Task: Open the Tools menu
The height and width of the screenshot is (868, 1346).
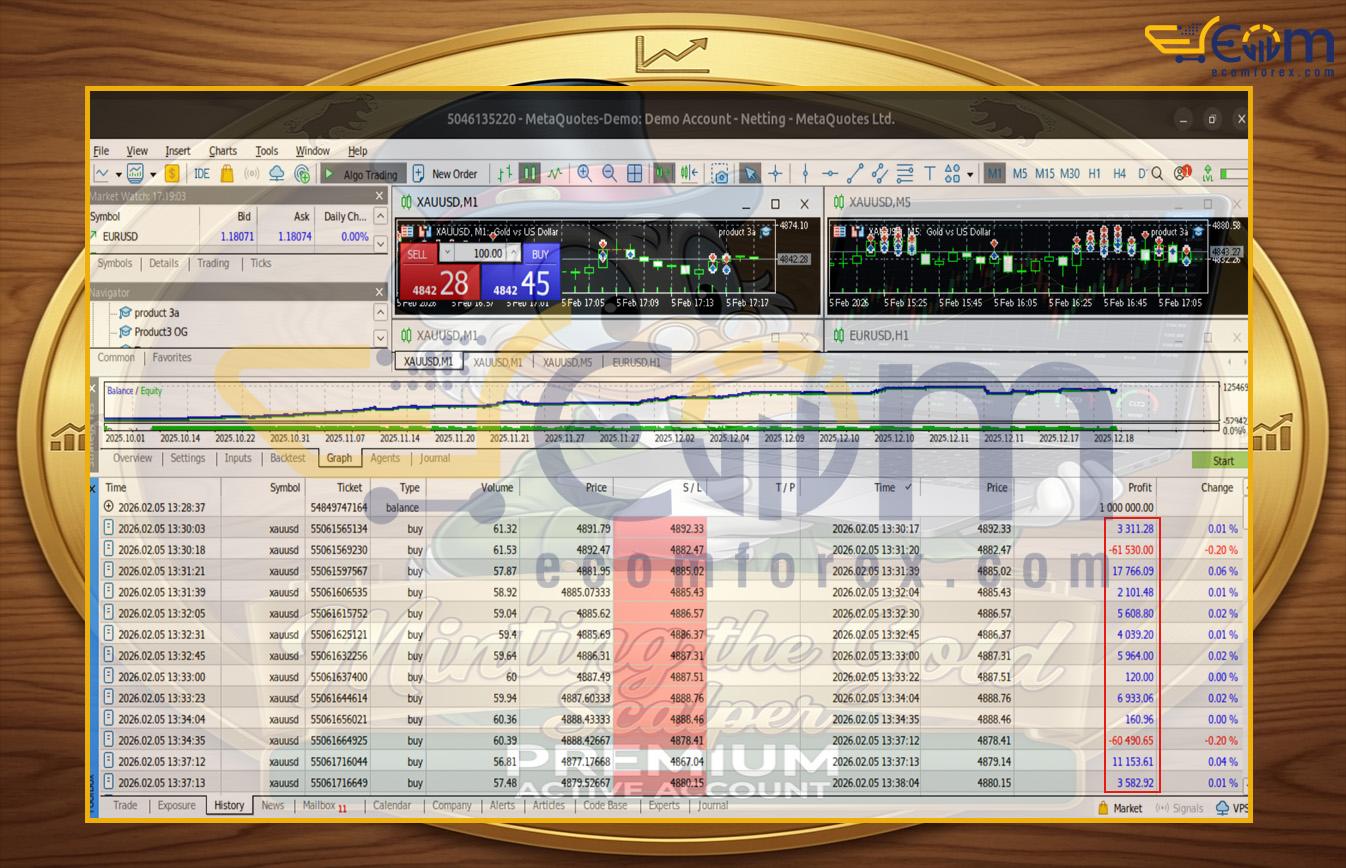Action: pyautogui.click(x=267, y=151)
